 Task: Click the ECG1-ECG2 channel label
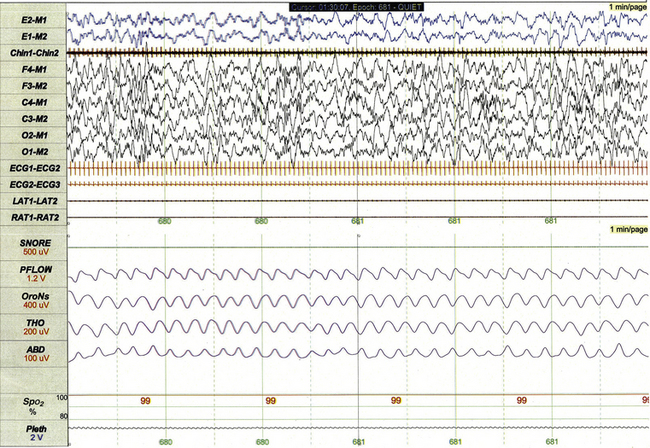pyautogui.click(x=33, y=168)
